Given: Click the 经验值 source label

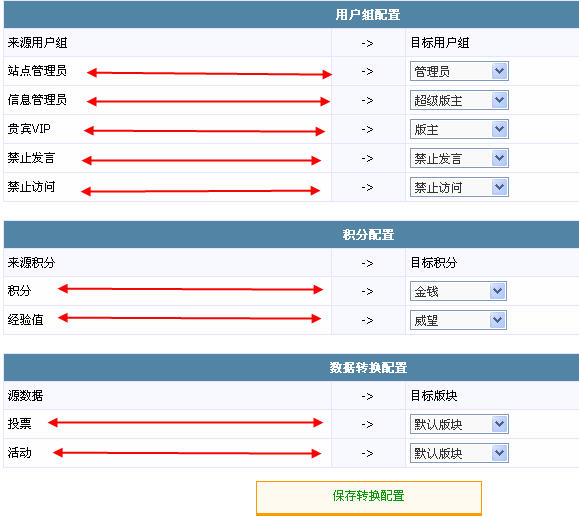Looking at the screenshot, I should click(25, 319).
